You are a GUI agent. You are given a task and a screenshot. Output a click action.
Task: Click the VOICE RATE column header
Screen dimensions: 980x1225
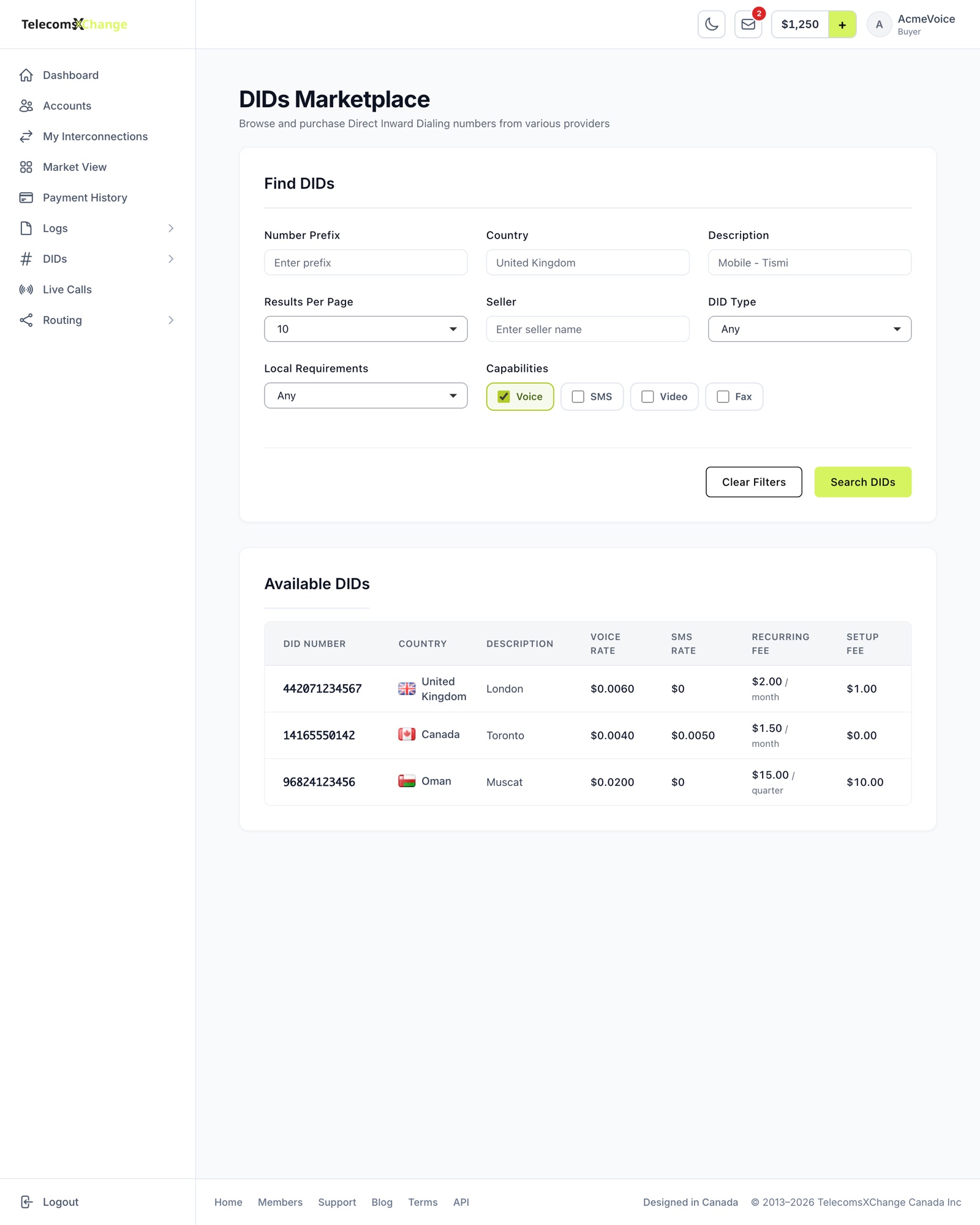605,644
